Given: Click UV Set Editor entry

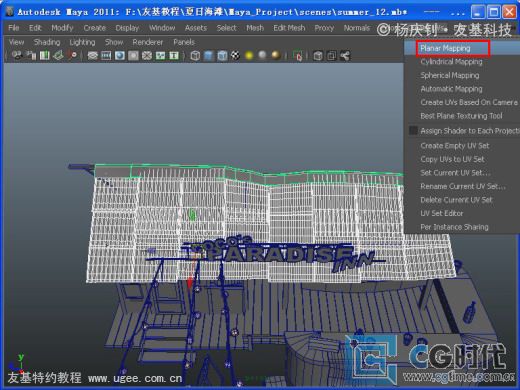Looking at the screenshot, I should [442, 213].
